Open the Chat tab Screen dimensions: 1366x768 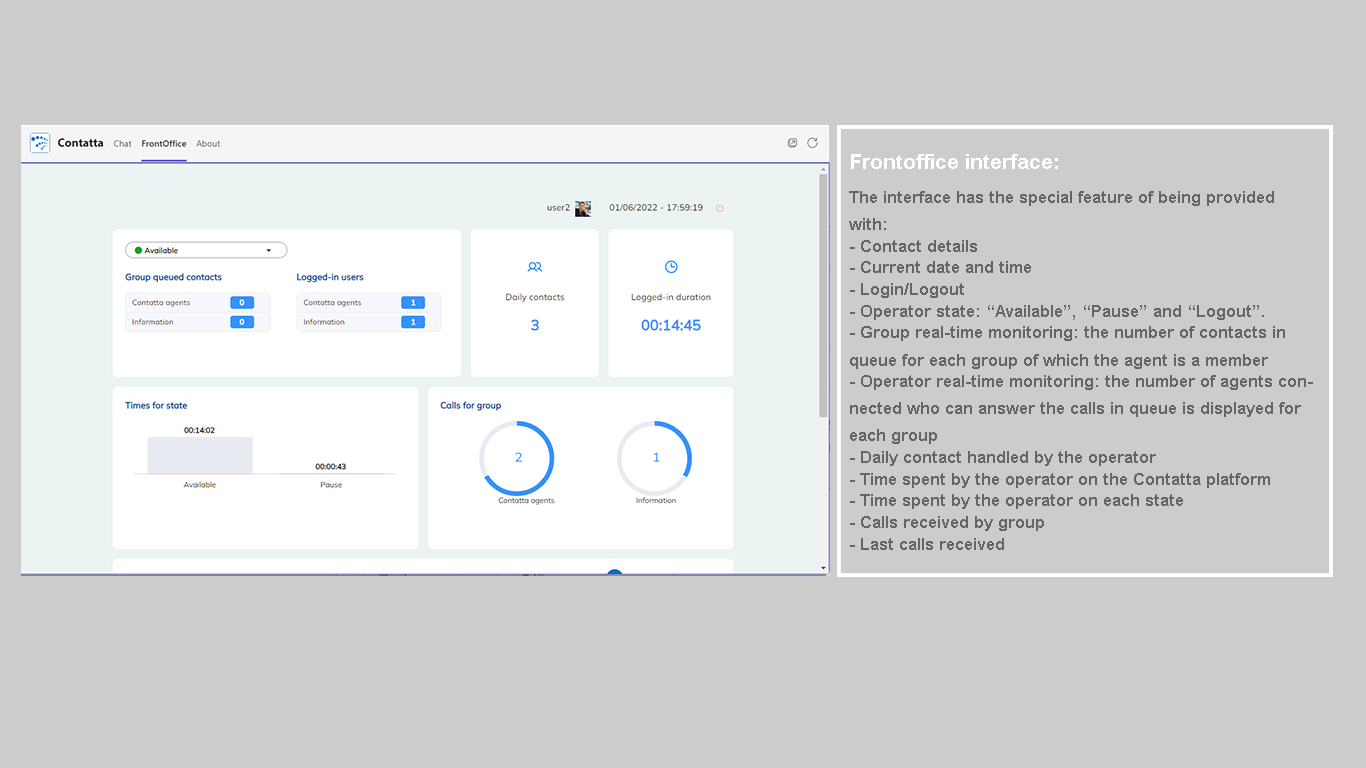click(122, 144)
